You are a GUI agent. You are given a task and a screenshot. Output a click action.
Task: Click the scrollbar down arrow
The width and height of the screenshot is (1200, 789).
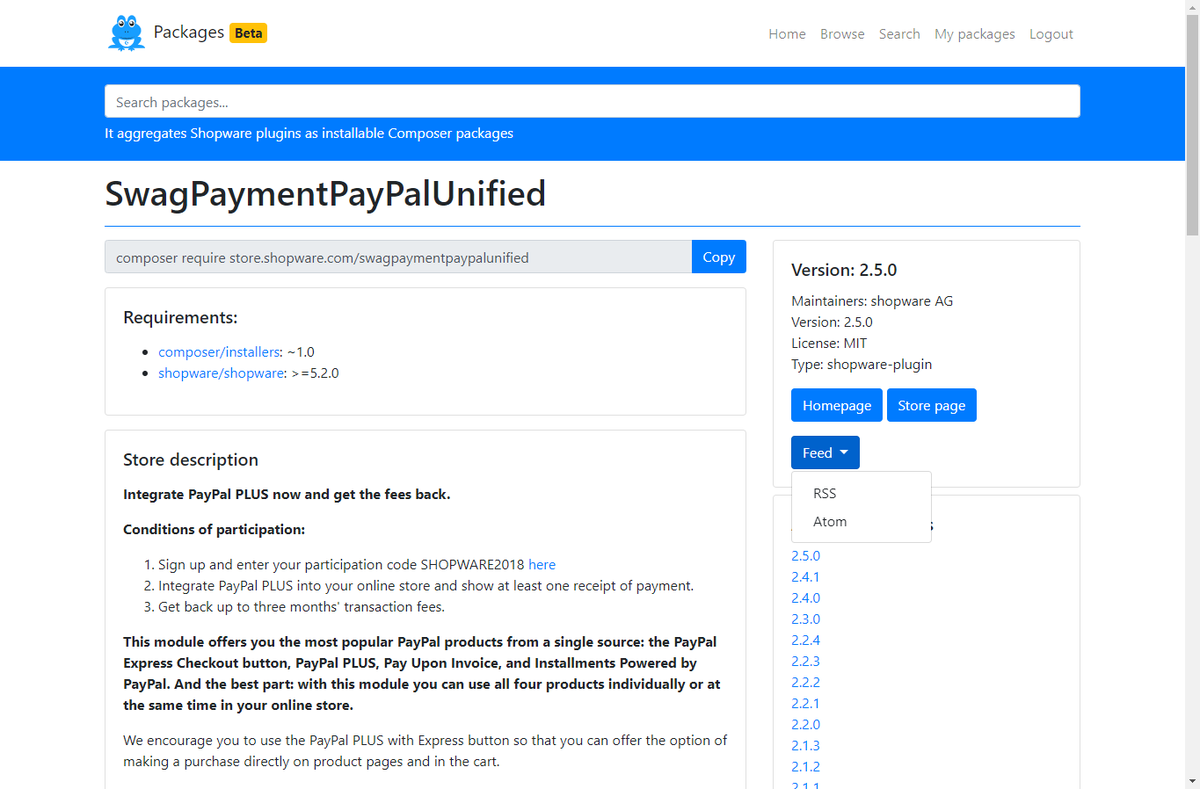pos(1191,780)
